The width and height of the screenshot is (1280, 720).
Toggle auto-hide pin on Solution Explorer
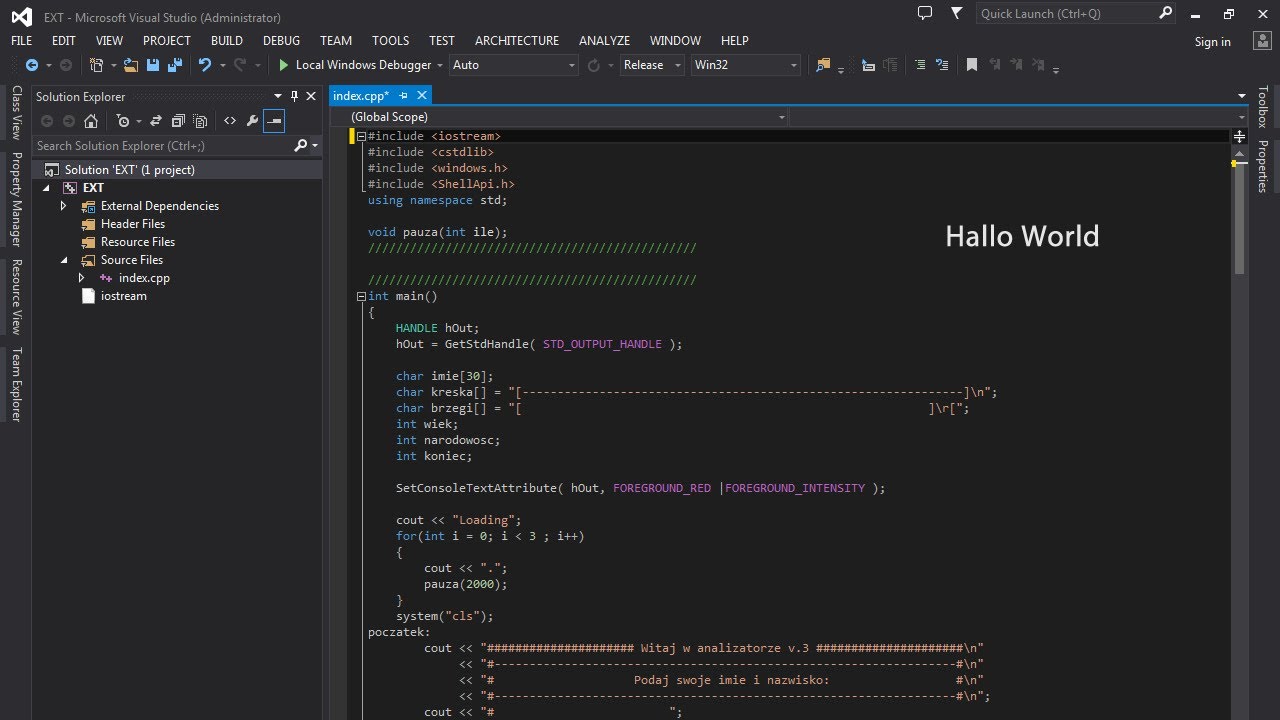click(x=295, y=96)
